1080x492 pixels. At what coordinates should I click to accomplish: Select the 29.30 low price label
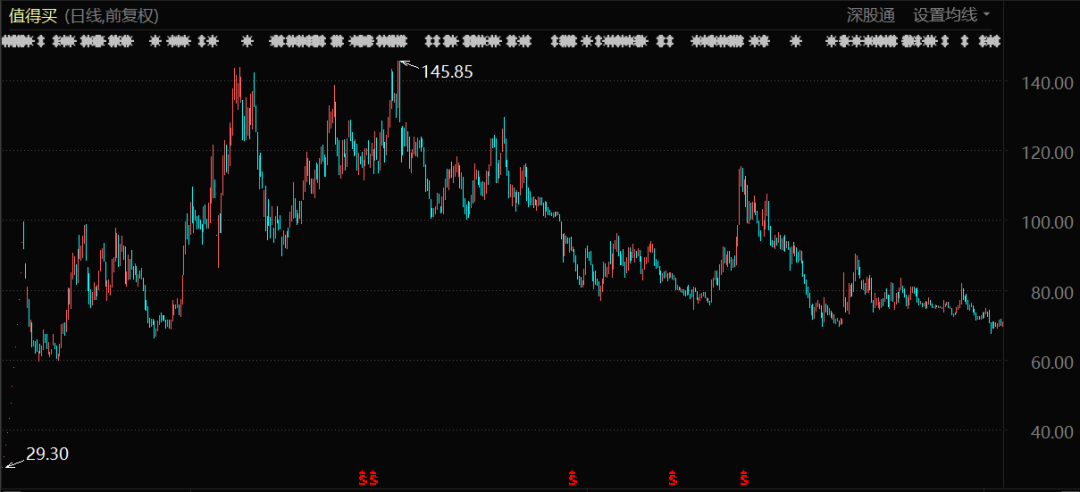47,454
